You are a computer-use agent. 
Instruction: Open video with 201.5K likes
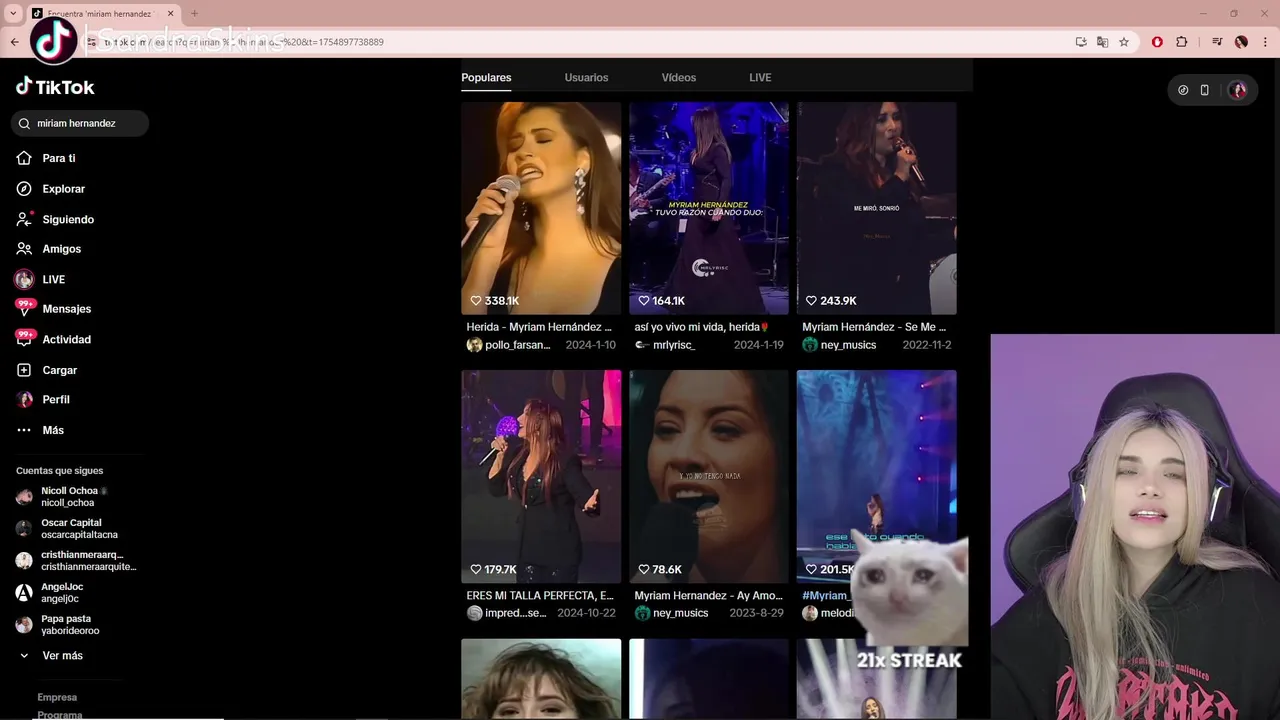[877, 476]
